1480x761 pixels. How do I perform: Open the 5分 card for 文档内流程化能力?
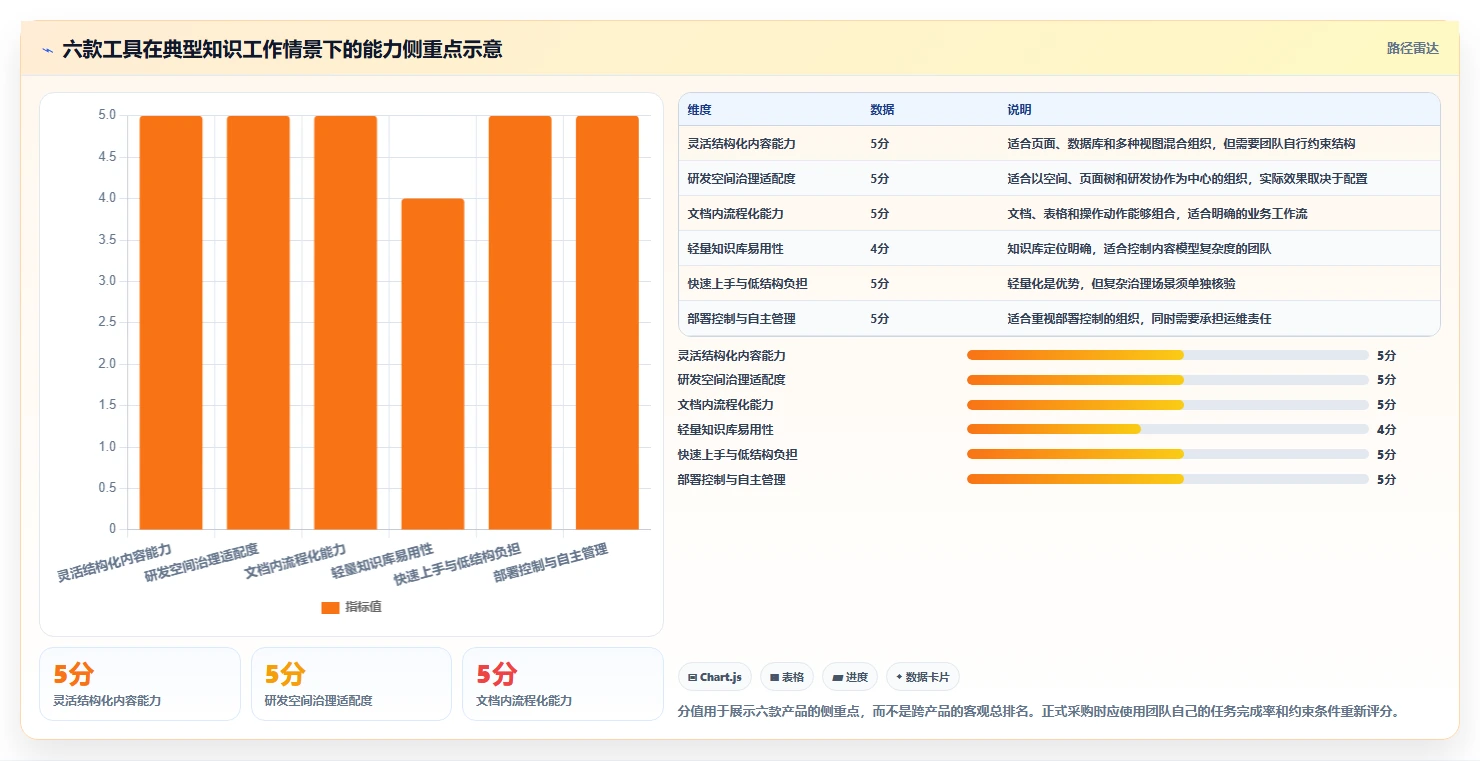click(x=563, y=684)
